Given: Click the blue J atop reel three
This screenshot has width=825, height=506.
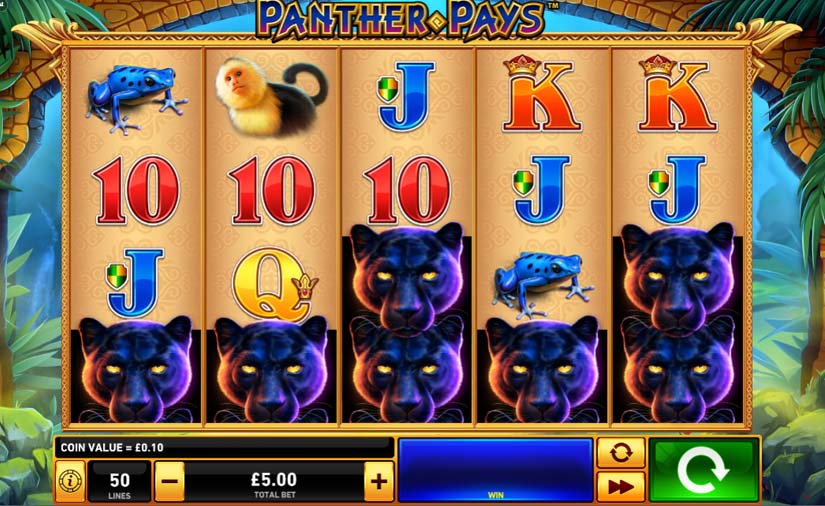Looking at the screenshot, I should [x=407, y=96].
